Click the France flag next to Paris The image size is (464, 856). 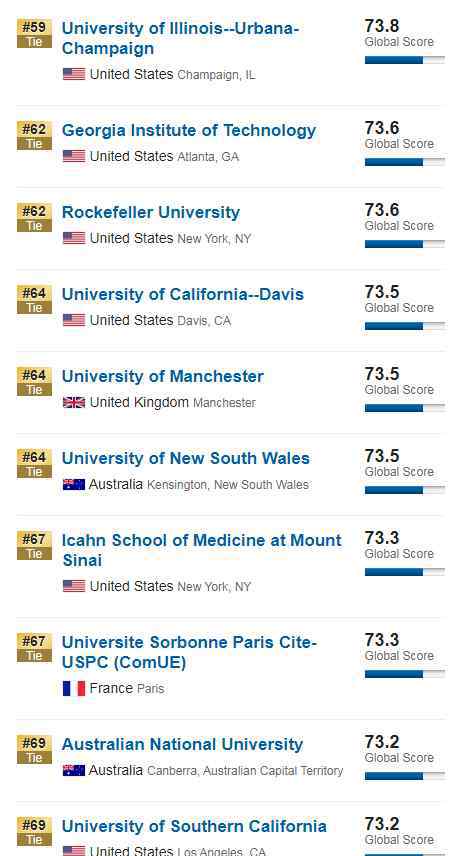tap(74, 688)
